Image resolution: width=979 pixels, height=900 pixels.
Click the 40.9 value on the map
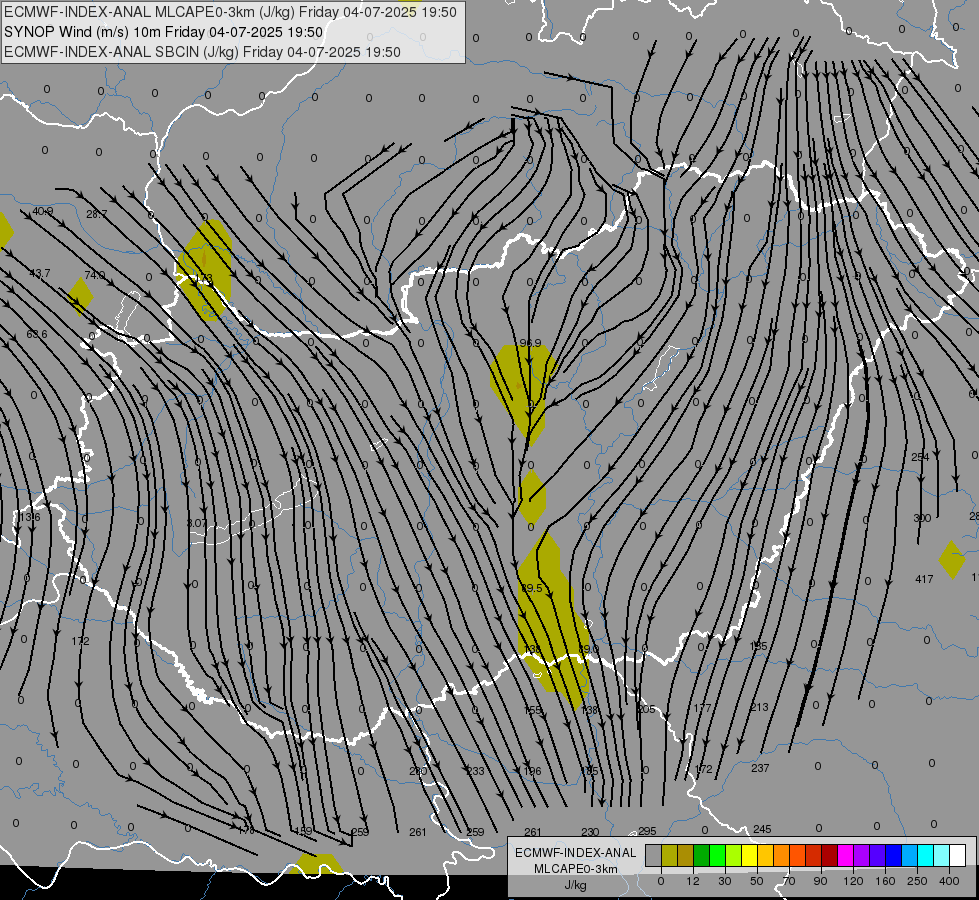[42, 212]
